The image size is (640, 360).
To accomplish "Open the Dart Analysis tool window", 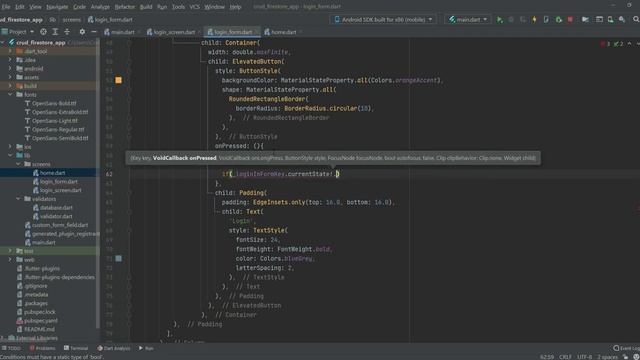I will coord(113,348).
